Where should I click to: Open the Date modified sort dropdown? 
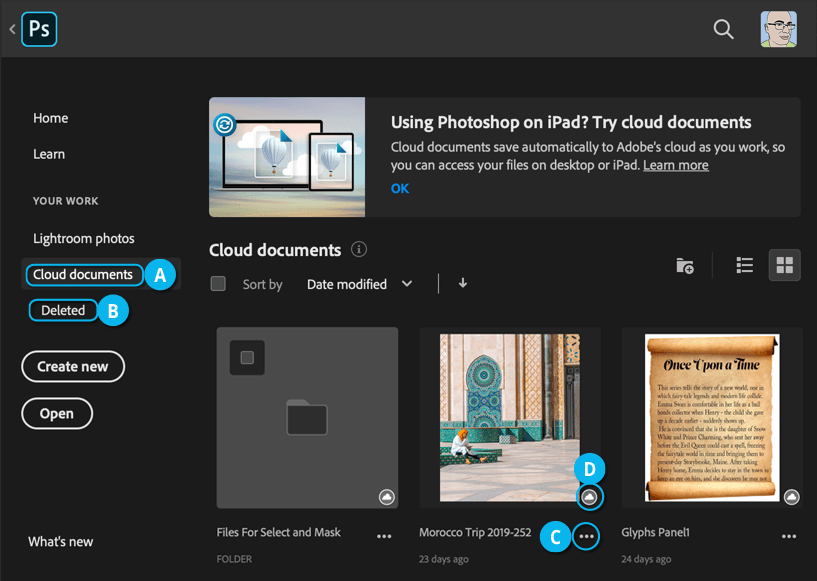click(x=359, y=284)
